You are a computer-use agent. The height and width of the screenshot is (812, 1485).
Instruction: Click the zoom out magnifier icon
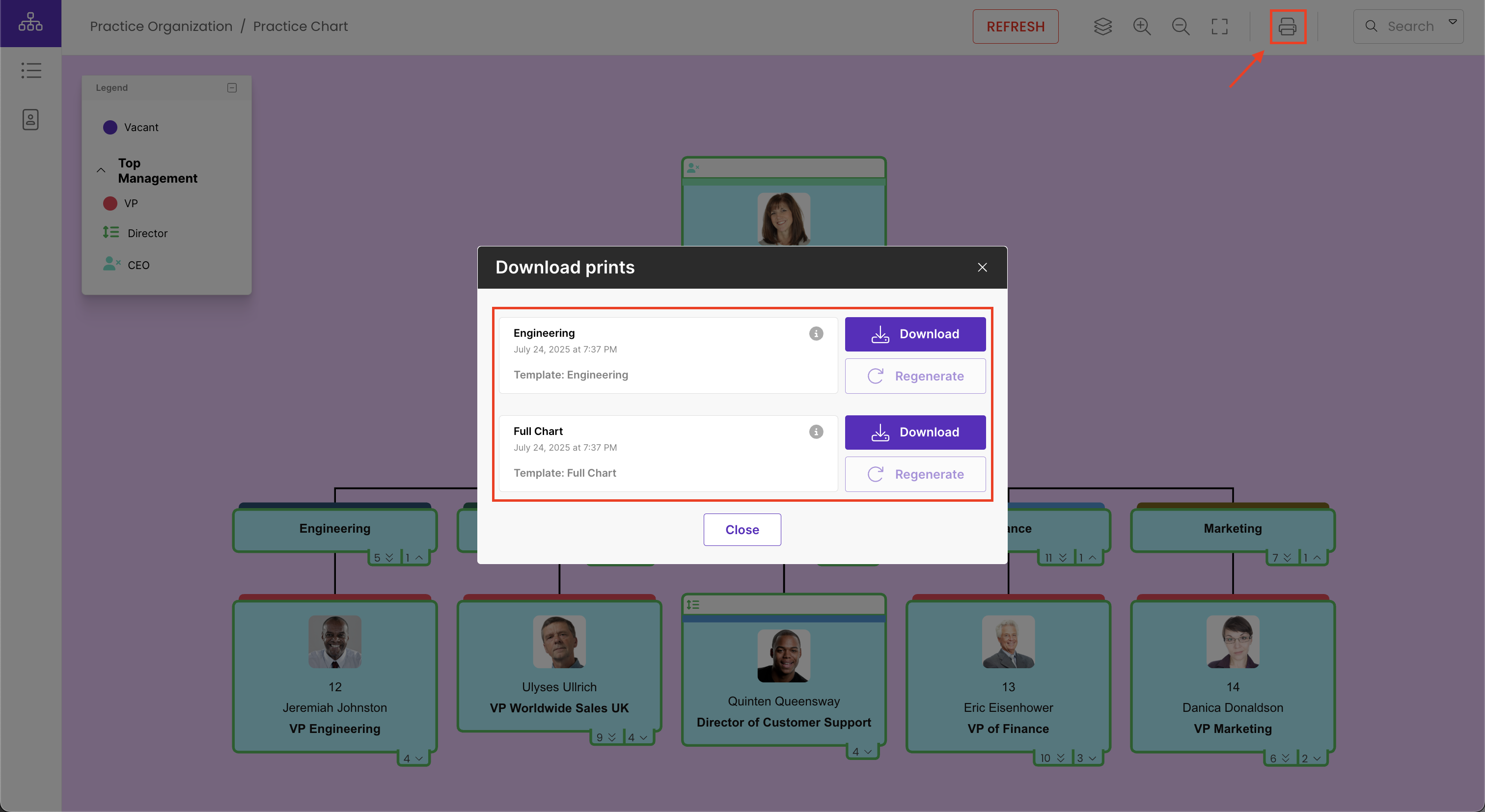coord(1180,27)
